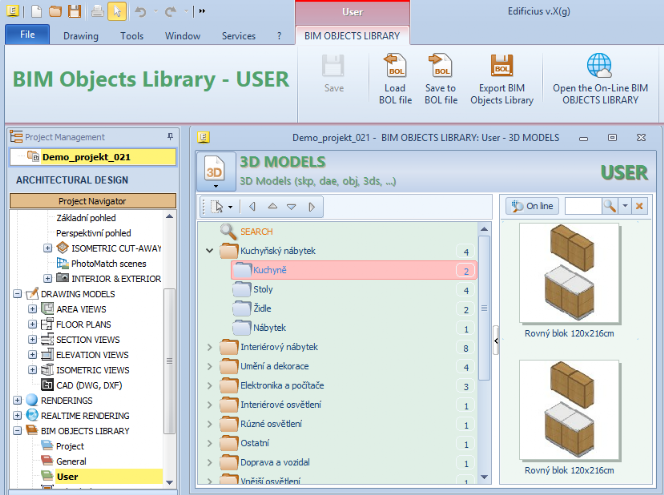Expand RENDERINGS tree node
The width and height of the screenshot is (664, 495).
[x=17, y=400]
